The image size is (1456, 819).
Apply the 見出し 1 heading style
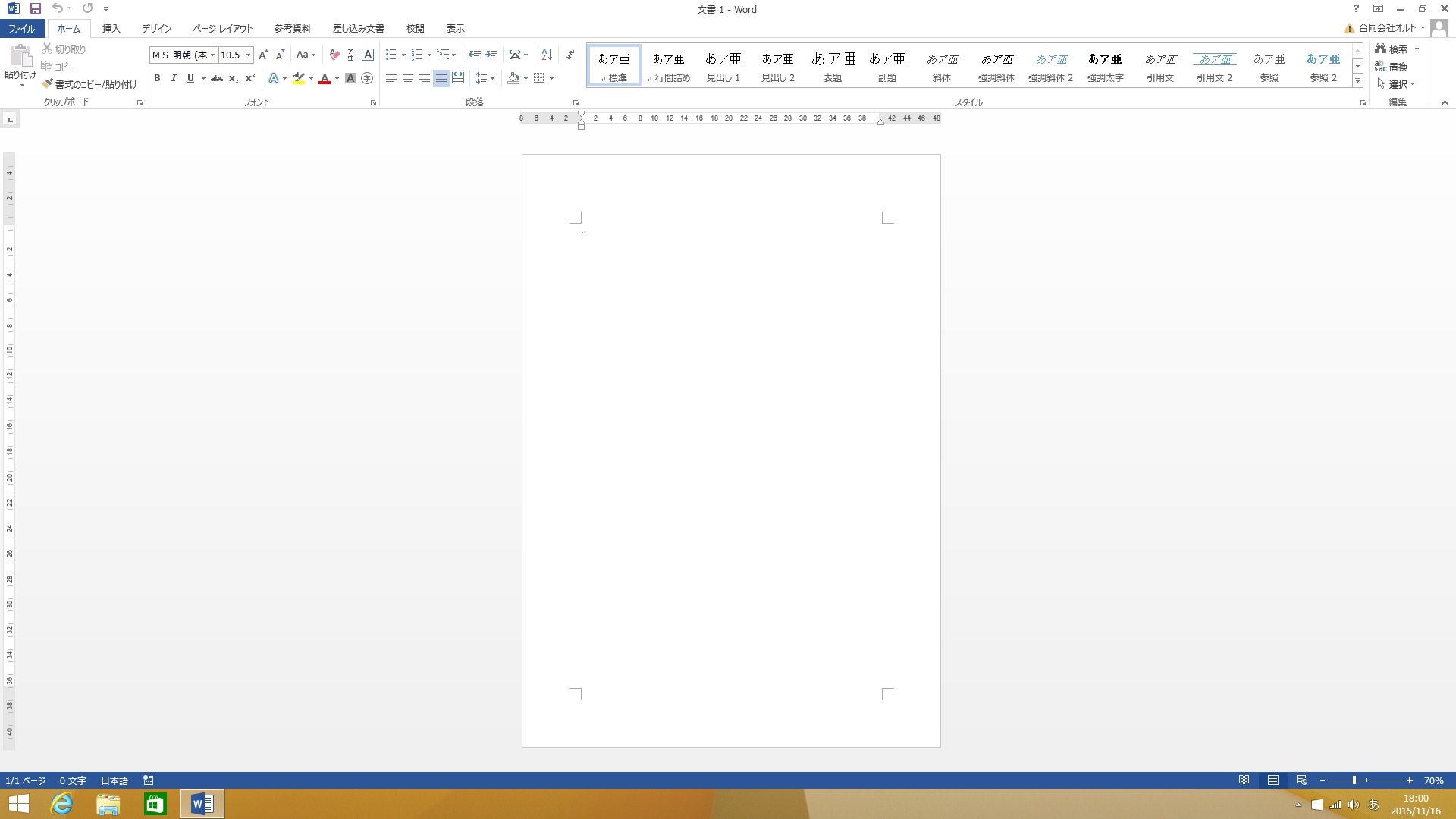723,65
